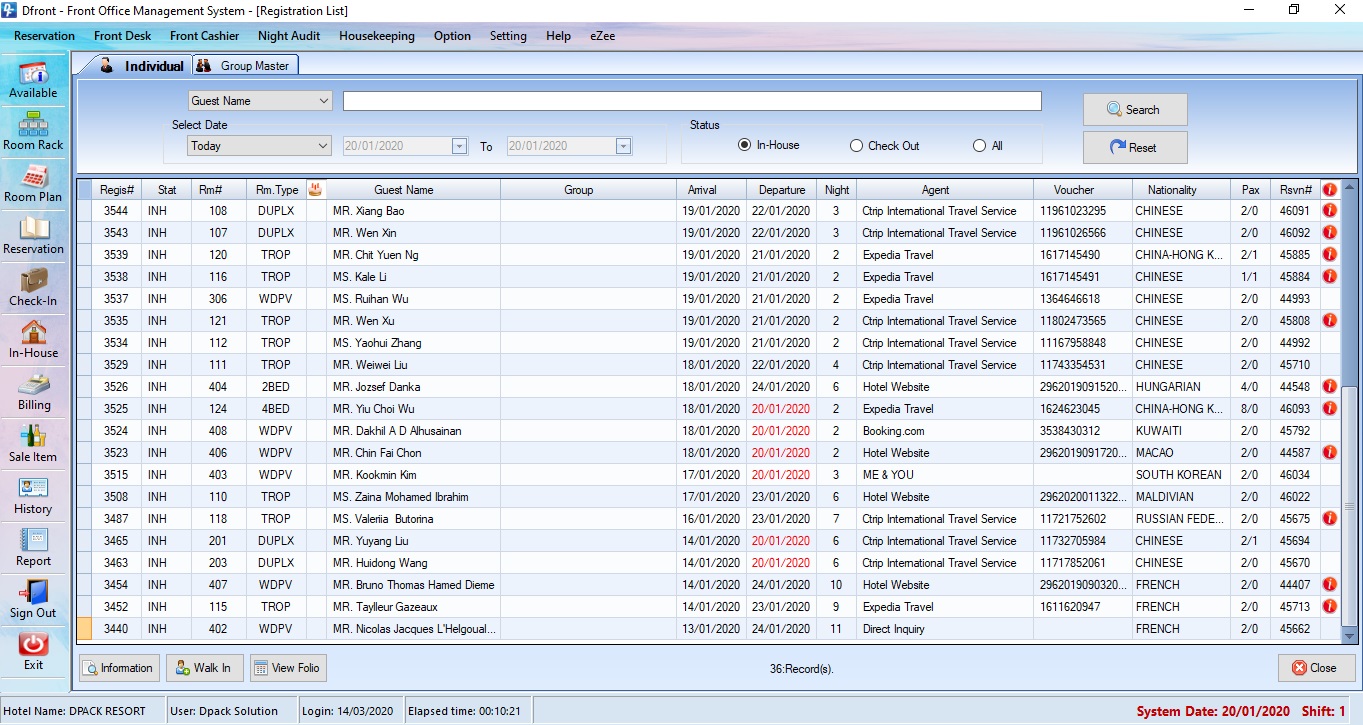Sort by the Nationality column header
The image size is (1363, 725).
[1172, 189]
